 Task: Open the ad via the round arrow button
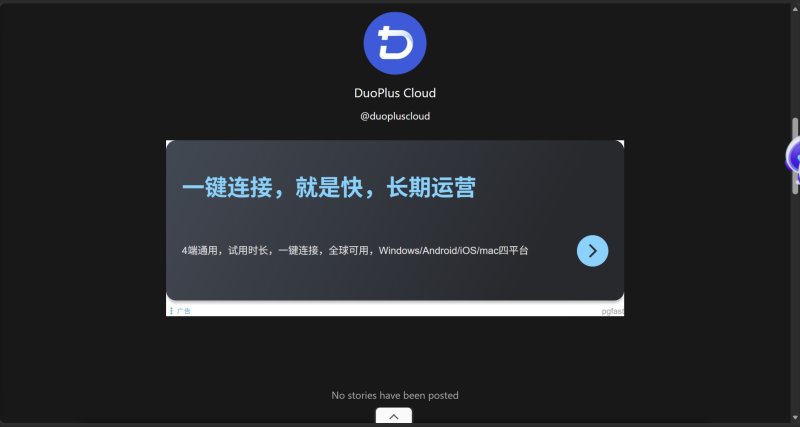click(x=592, y=250)
